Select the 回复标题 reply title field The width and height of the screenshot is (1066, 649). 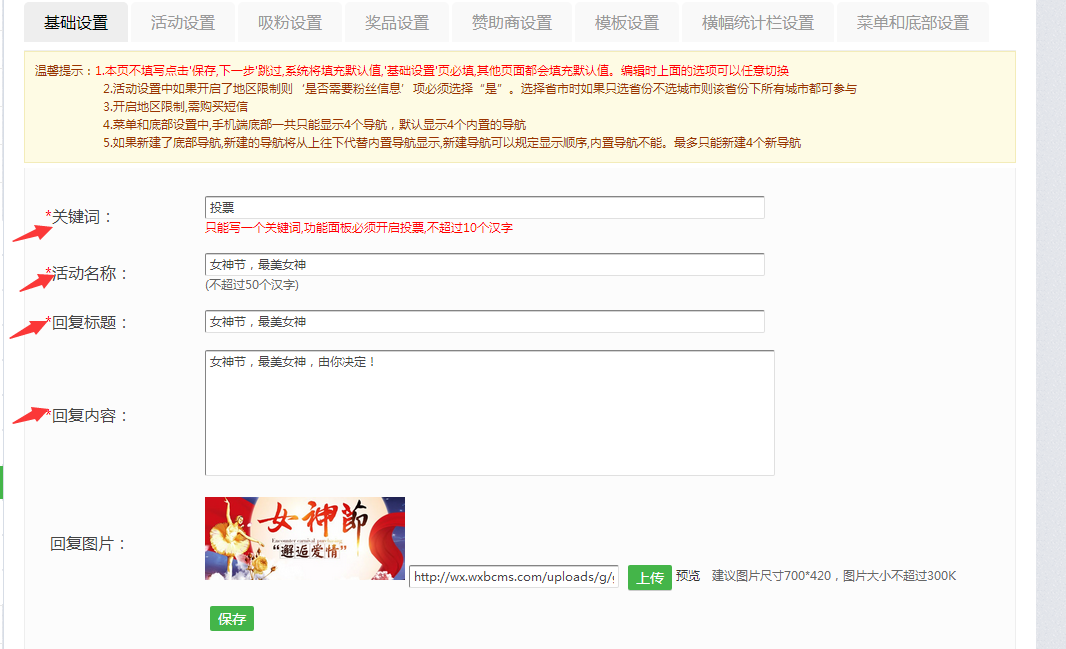click(485, 321)
